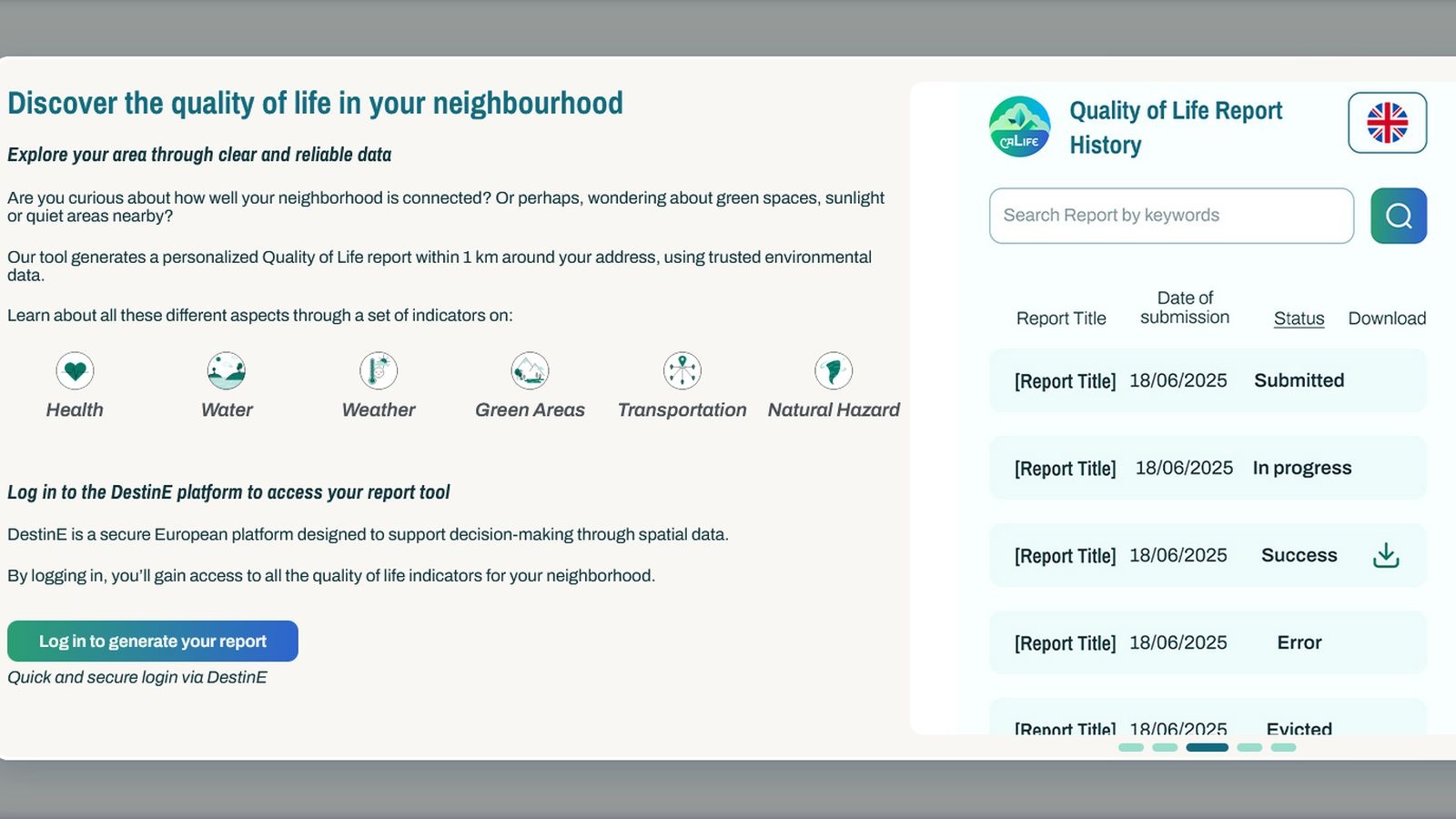Image resolution: width=1456 pixels, height=819 pixels.
Task: Sort reports by Status column header
Action: click(x=1299, y=318)
